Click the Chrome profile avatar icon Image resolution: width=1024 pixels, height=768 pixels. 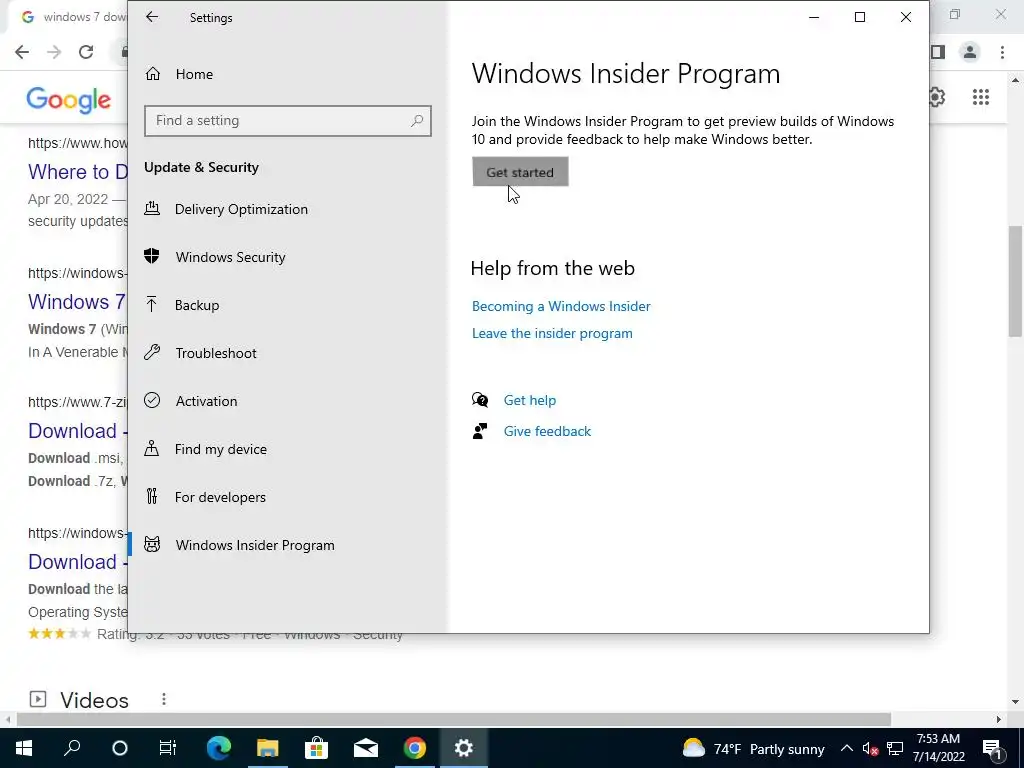click(x=970, y=52)
